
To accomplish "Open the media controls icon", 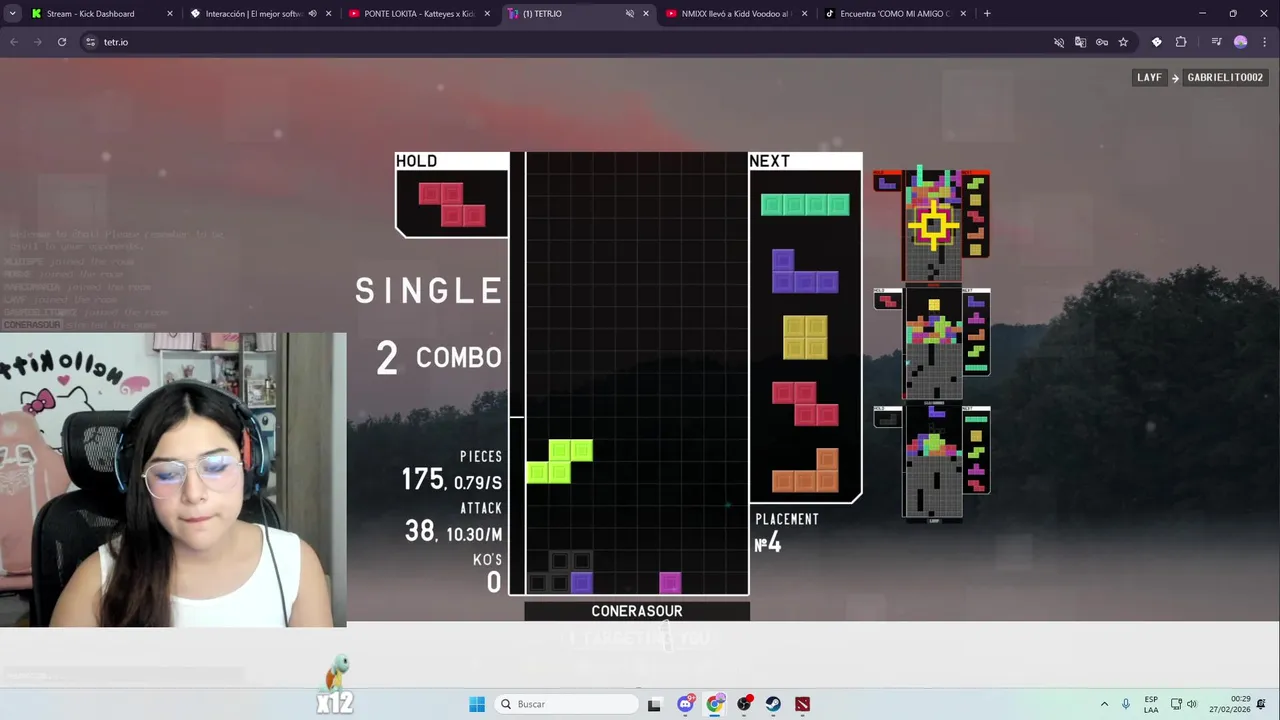I will [1216, 42].
